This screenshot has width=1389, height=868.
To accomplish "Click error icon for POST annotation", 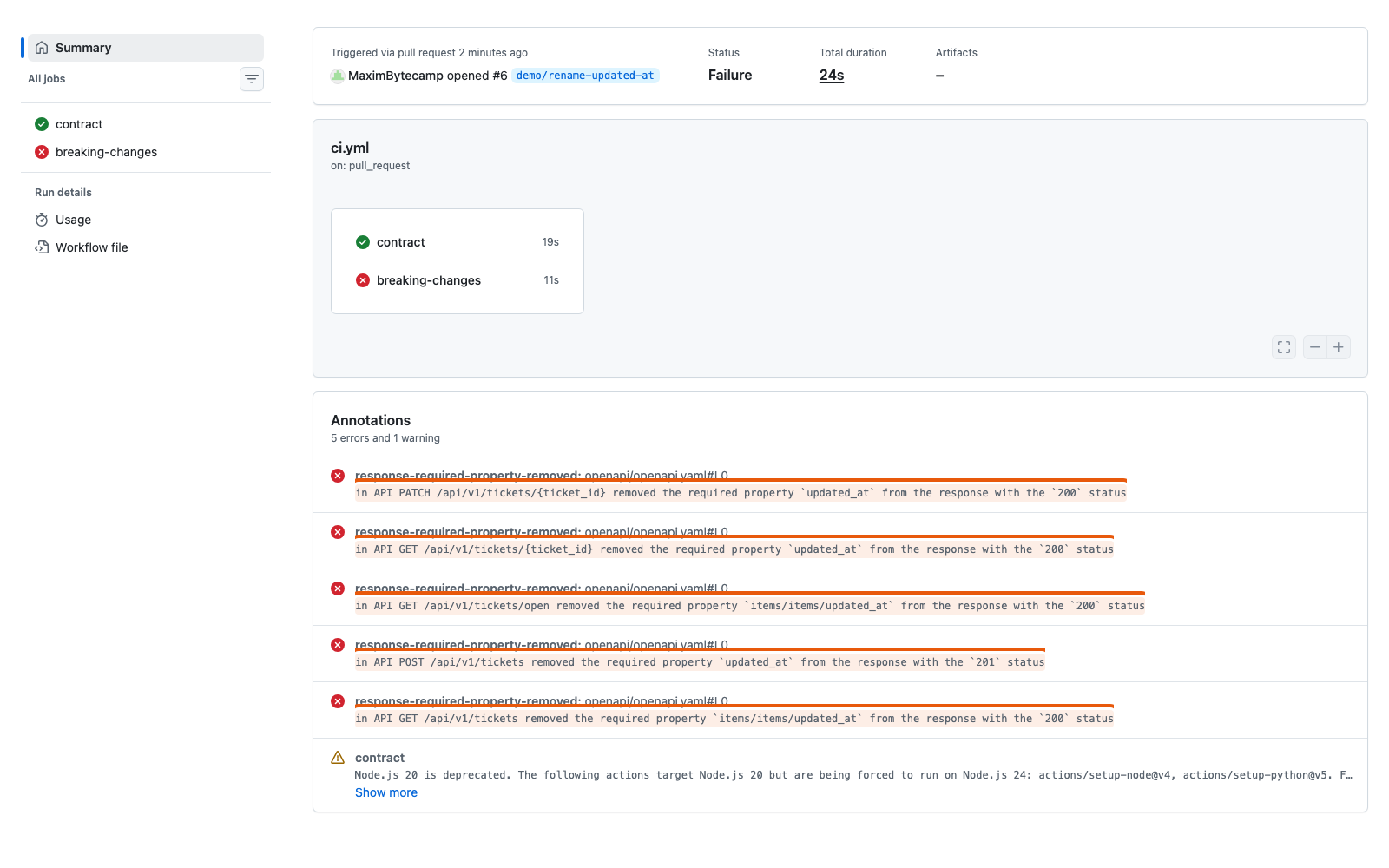I will (338, 645).
